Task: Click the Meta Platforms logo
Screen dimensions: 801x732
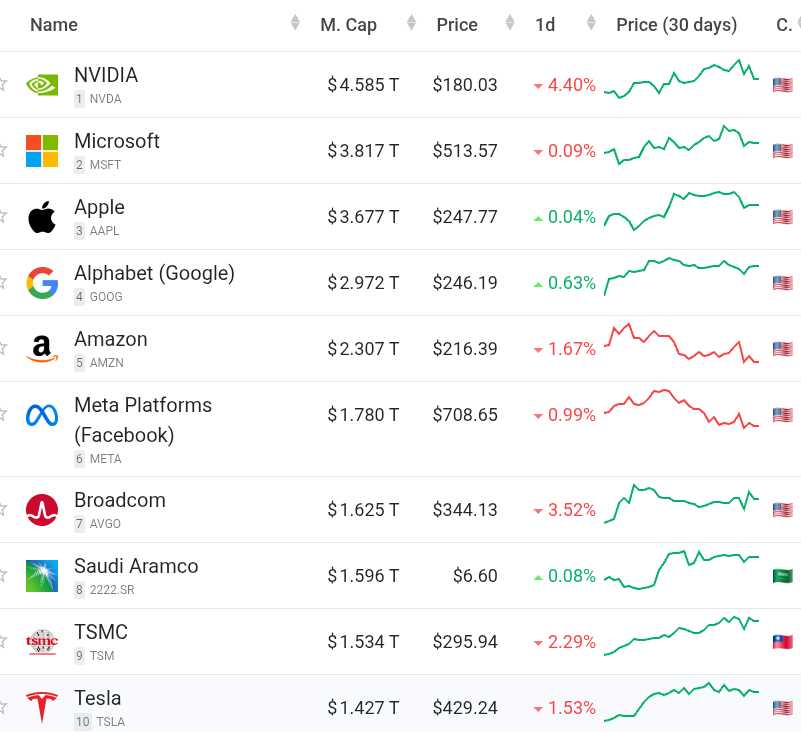Action: 42,415
